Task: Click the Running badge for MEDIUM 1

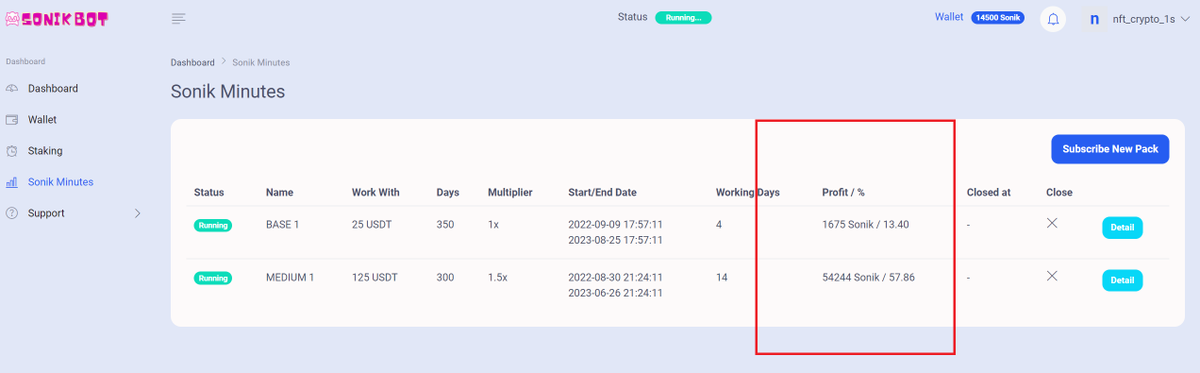Action: click(213, 277)
